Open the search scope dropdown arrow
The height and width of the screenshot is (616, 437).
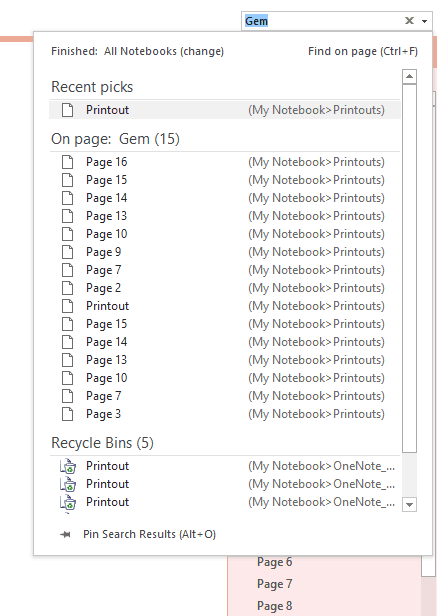coord(424,21)
